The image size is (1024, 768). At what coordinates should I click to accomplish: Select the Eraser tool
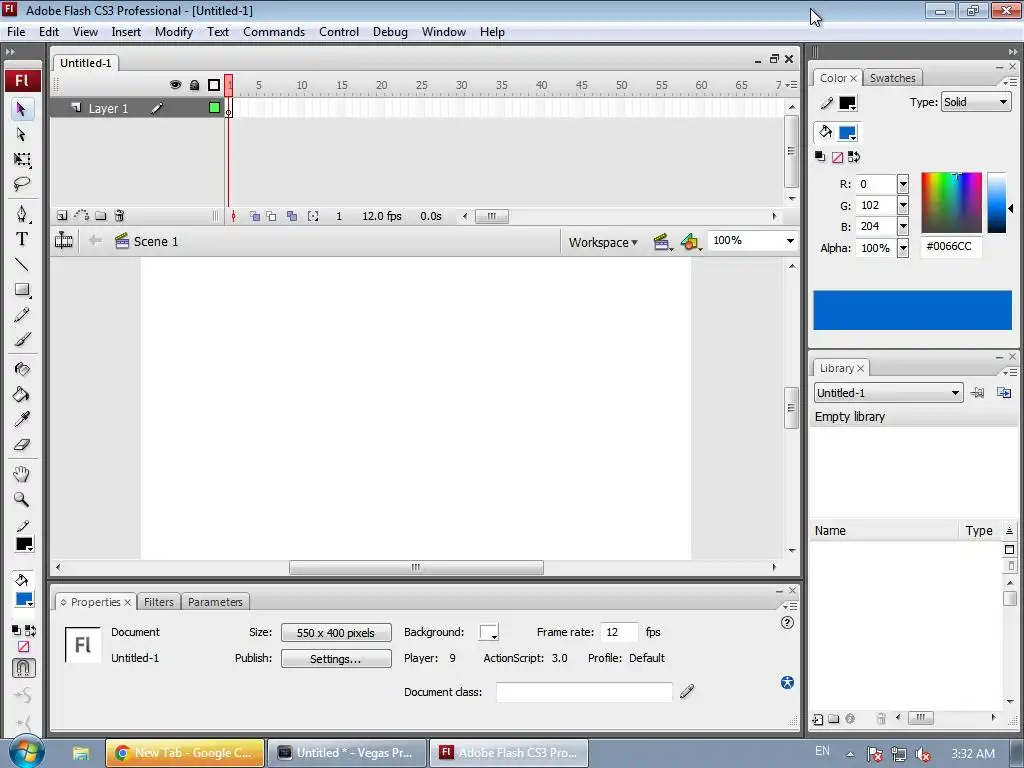(22, 445)
